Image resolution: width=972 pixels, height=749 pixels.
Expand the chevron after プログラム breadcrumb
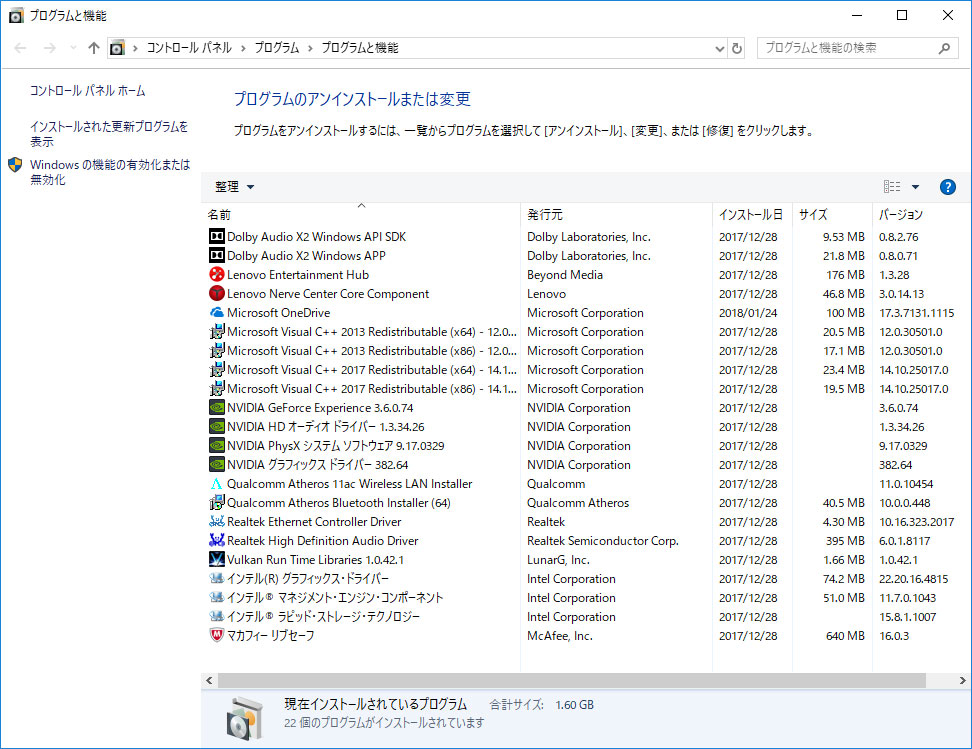[310, 48]
